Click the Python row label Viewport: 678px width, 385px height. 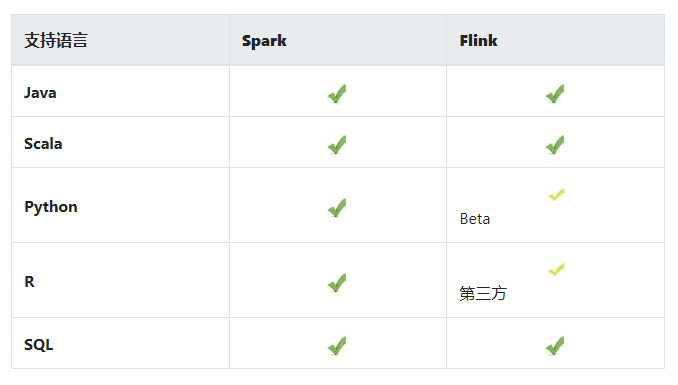(x=51, y=207)
